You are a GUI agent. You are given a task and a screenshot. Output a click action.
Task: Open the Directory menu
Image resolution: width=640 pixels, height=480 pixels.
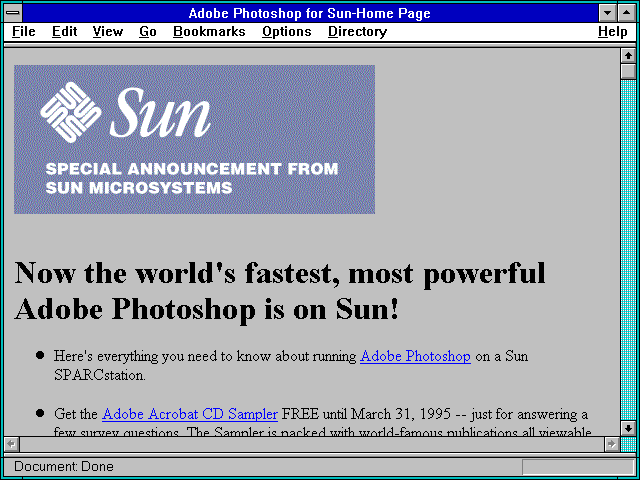[358, 32]
